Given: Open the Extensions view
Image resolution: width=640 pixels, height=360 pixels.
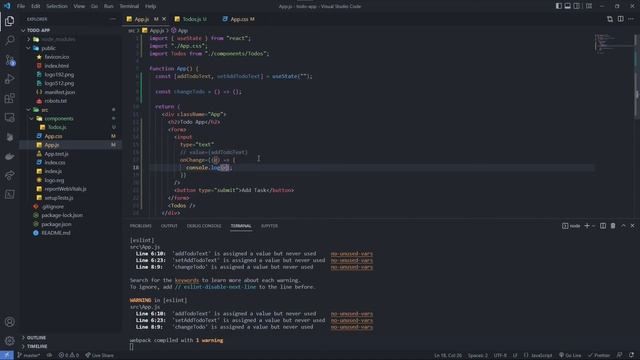Looking at the screenshot, I should (x=9, y=98).
